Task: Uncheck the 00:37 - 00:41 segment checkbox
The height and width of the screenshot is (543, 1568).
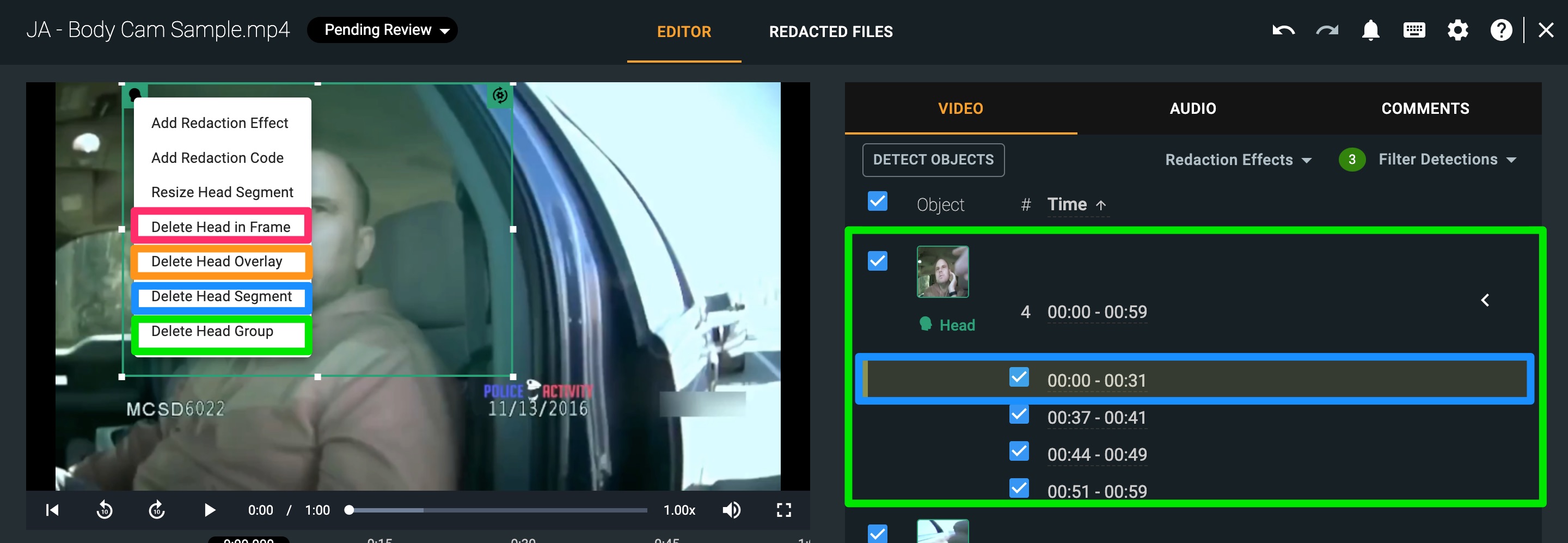Action: point(1018,414)
